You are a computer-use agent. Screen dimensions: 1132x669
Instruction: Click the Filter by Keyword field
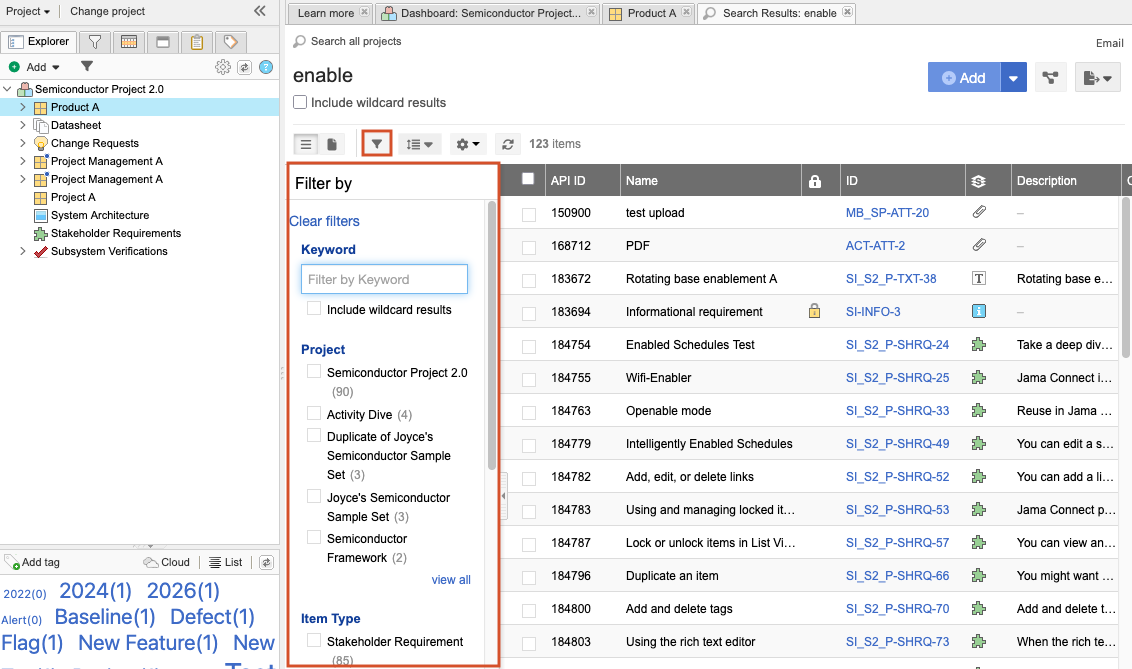click(384, 279)
